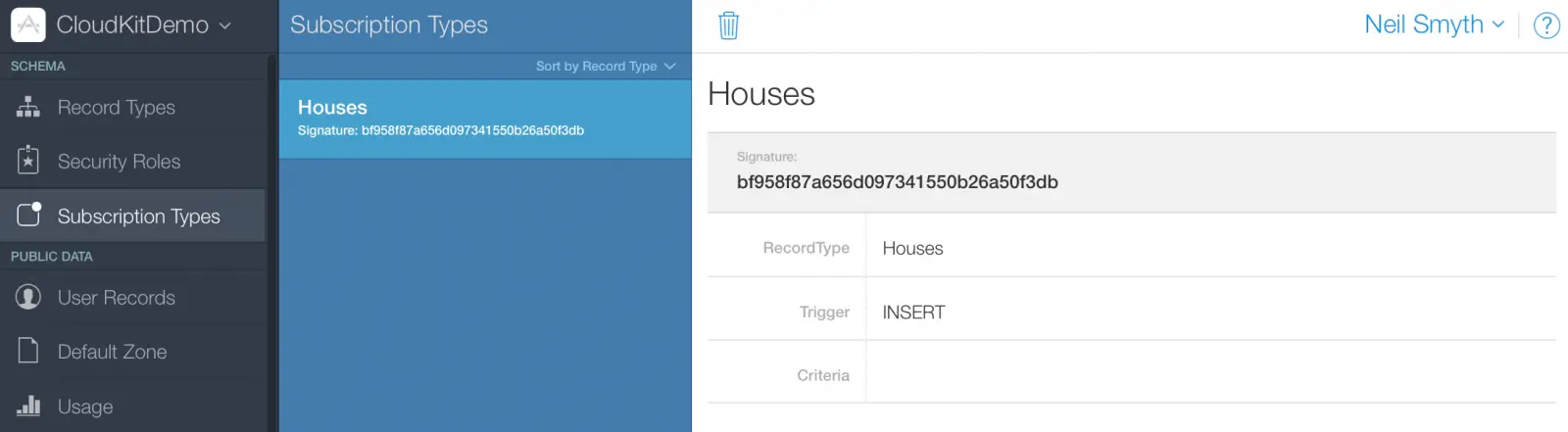This screenshot has height=432, width=1568.
Task: Click the Record Types hierarchy icon
Action: (28, 108)
